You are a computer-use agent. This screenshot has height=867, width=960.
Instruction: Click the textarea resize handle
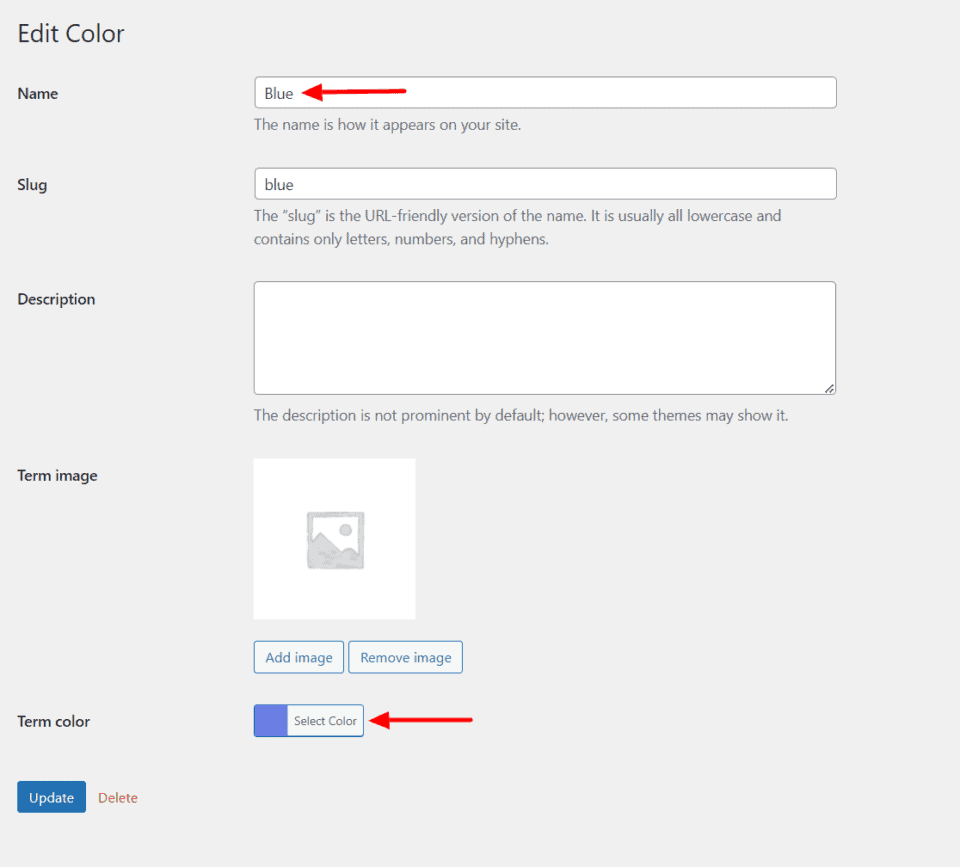click(830, 389)
